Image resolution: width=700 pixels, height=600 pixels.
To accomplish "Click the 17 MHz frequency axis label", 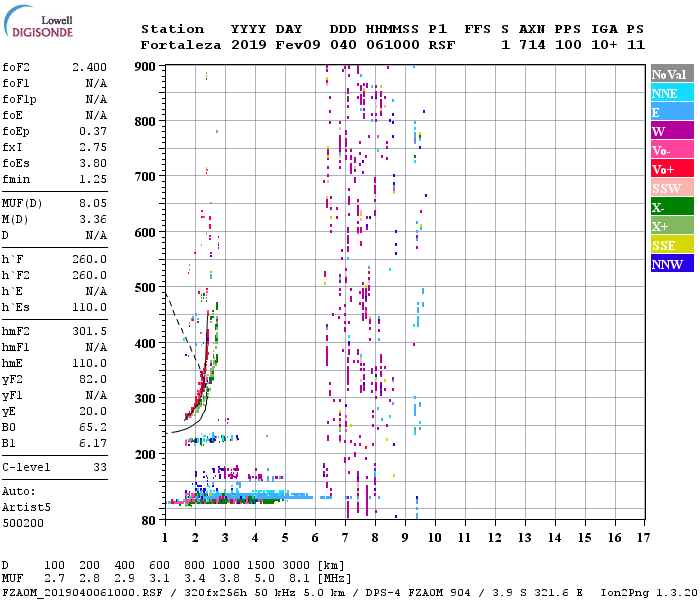I will pyautogui.click(x=643, y=538).
